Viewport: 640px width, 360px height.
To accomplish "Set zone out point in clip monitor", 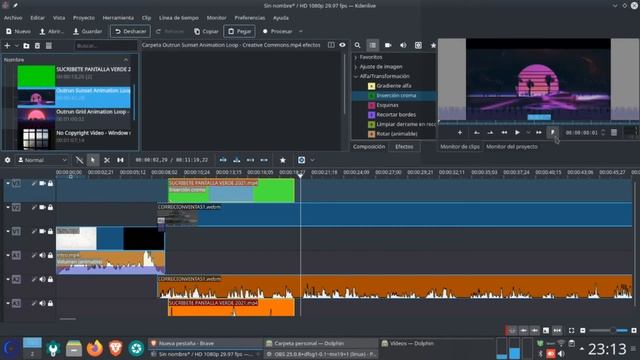I will point(490,133).
